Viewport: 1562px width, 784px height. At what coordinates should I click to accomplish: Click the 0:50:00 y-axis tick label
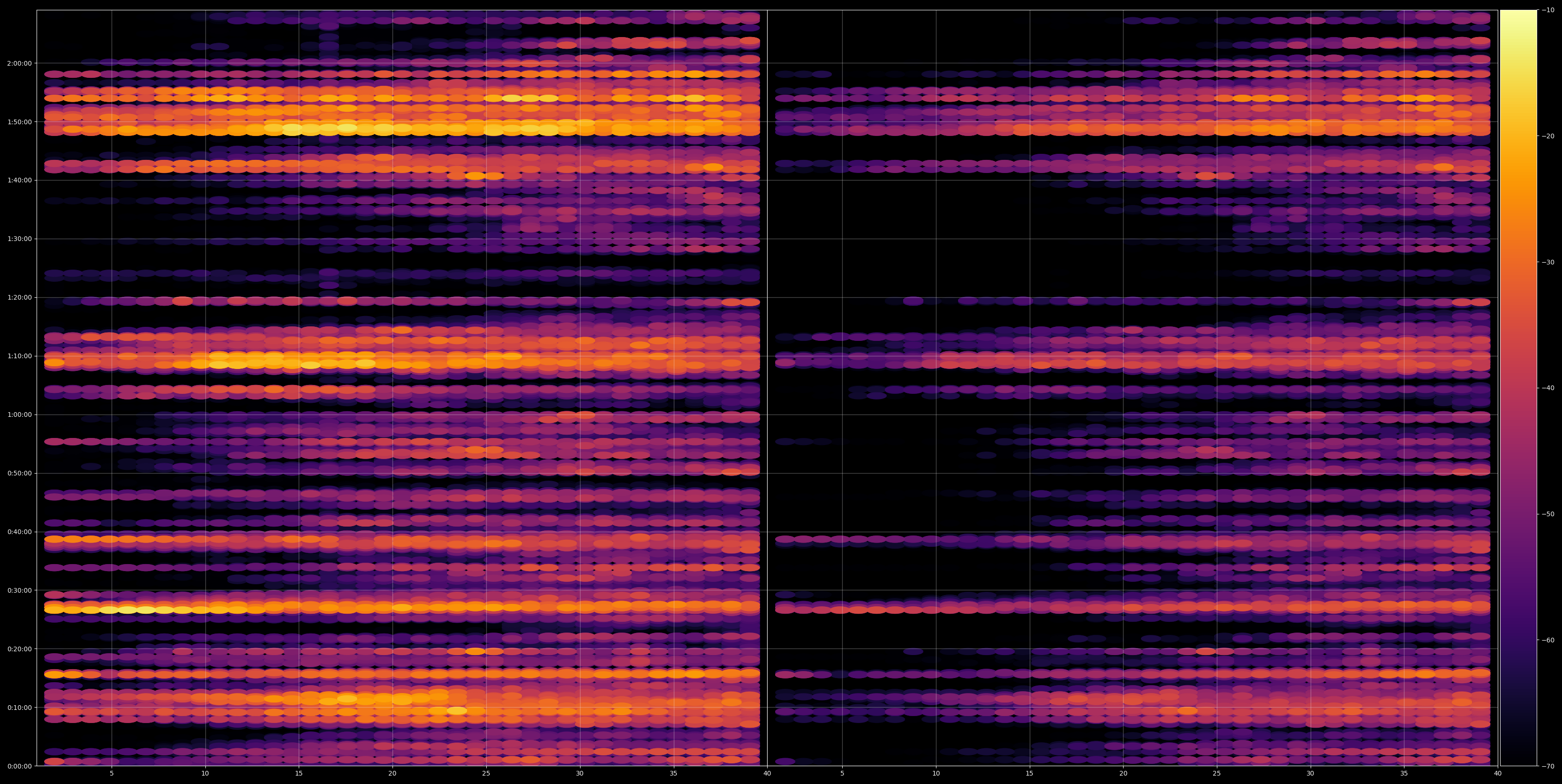(19, 473)
